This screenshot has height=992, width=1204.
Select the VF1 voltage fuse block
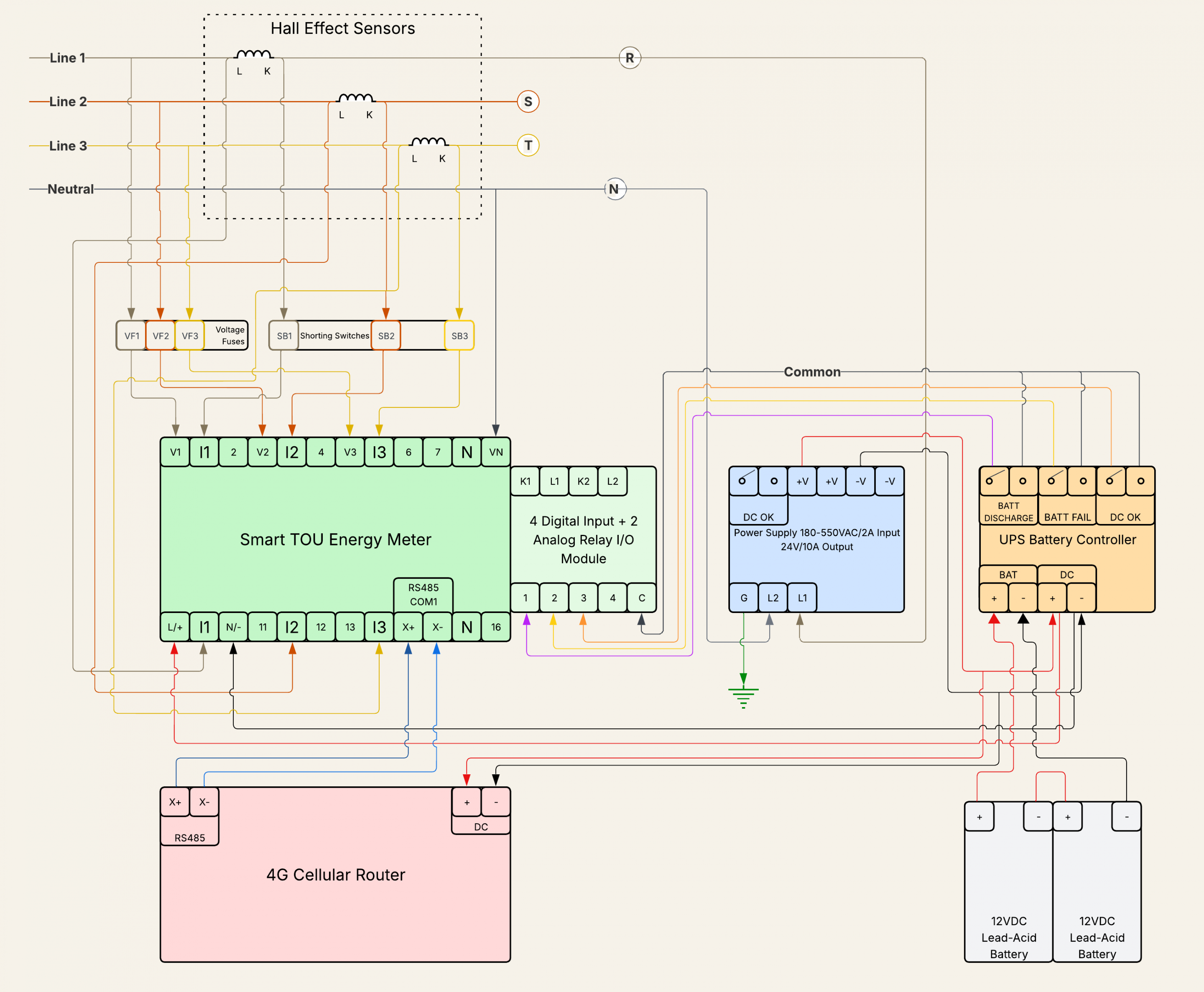tap(132, 336)
